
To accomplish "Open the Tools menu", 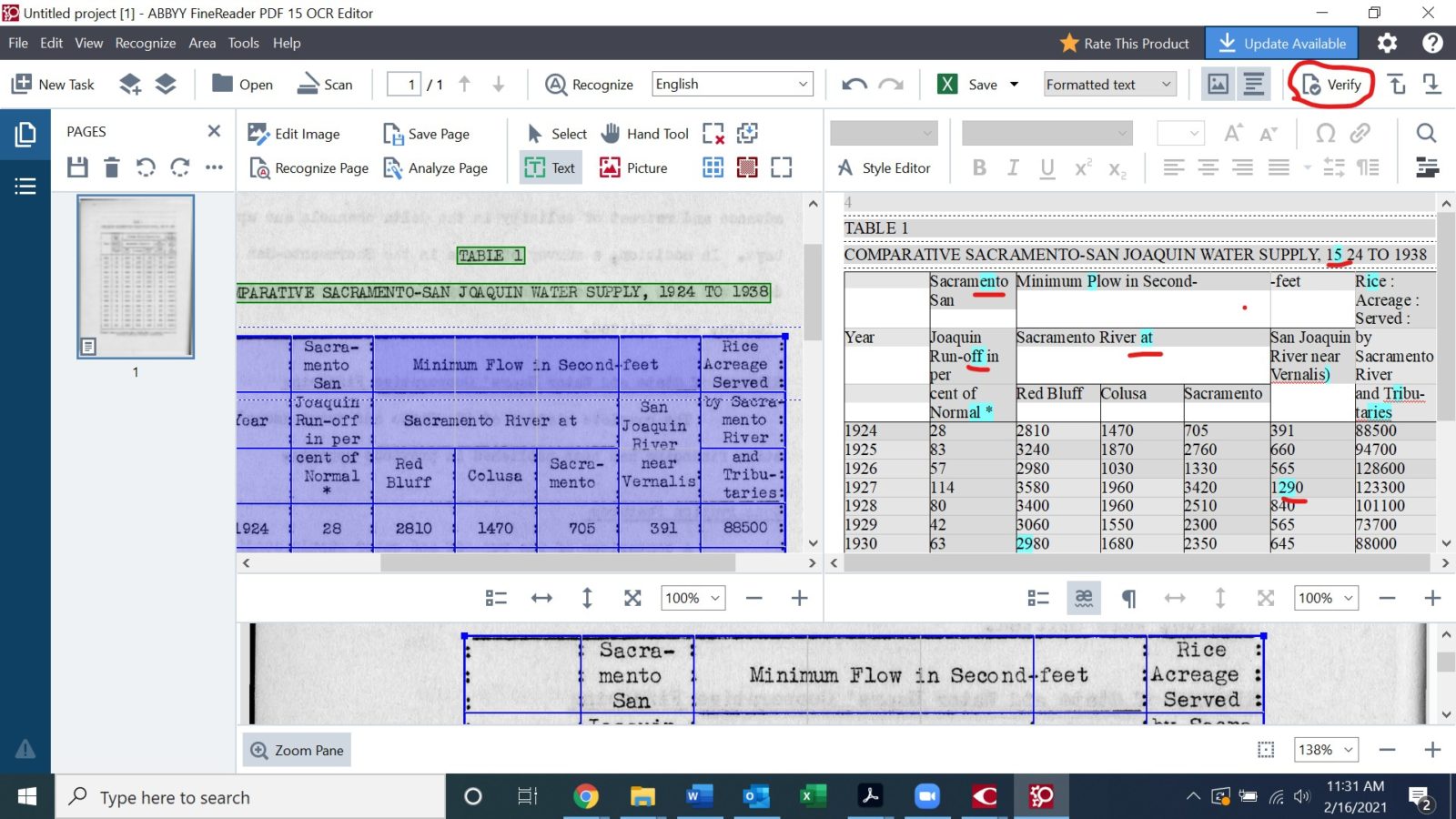I will coord(242,43).
